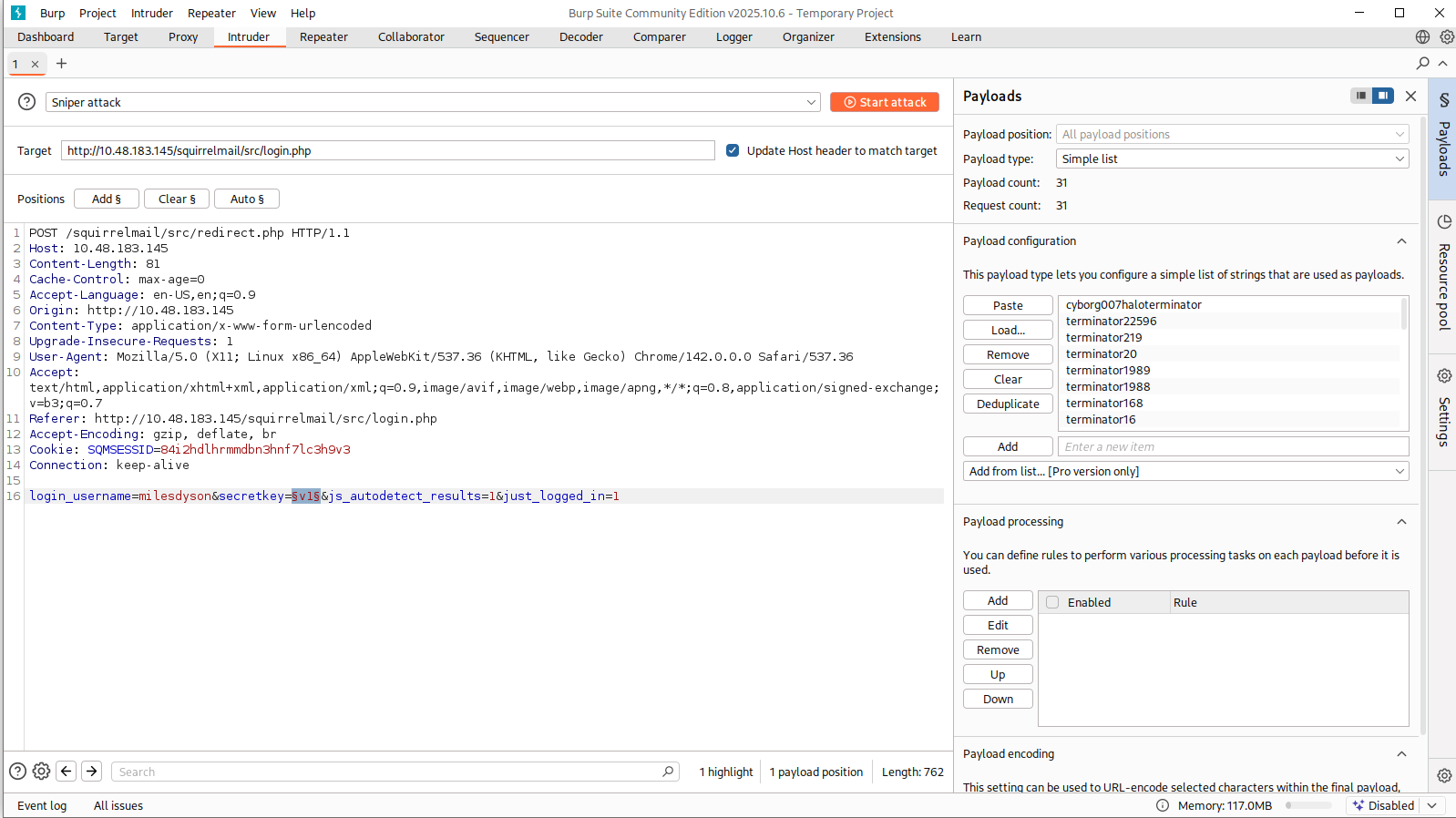Open editor help icon at the bottom
Image resolution: width=1456 pixels, height=818 pixels.
(x=17, y=772)
